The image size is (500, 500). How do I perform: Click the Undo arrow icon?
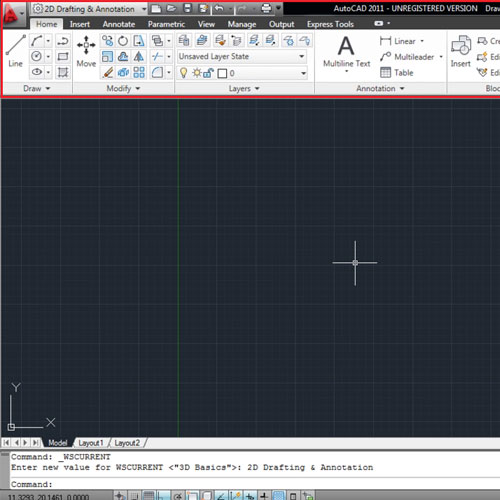(219, 8)
